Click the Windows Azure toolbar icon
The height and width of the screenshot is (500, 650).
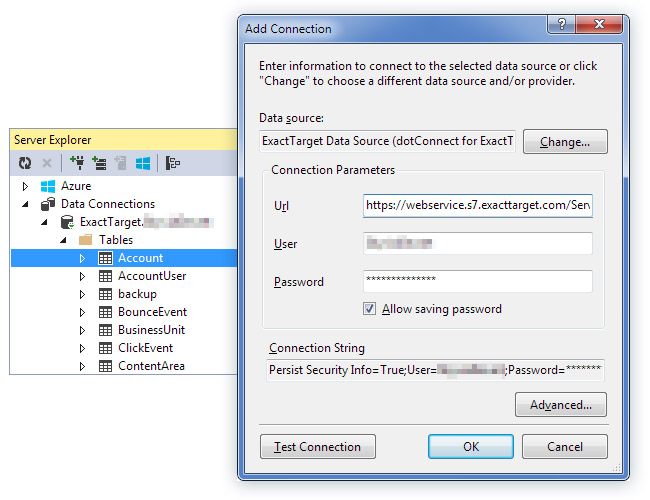pyautogui.click(x=143, y=163)
